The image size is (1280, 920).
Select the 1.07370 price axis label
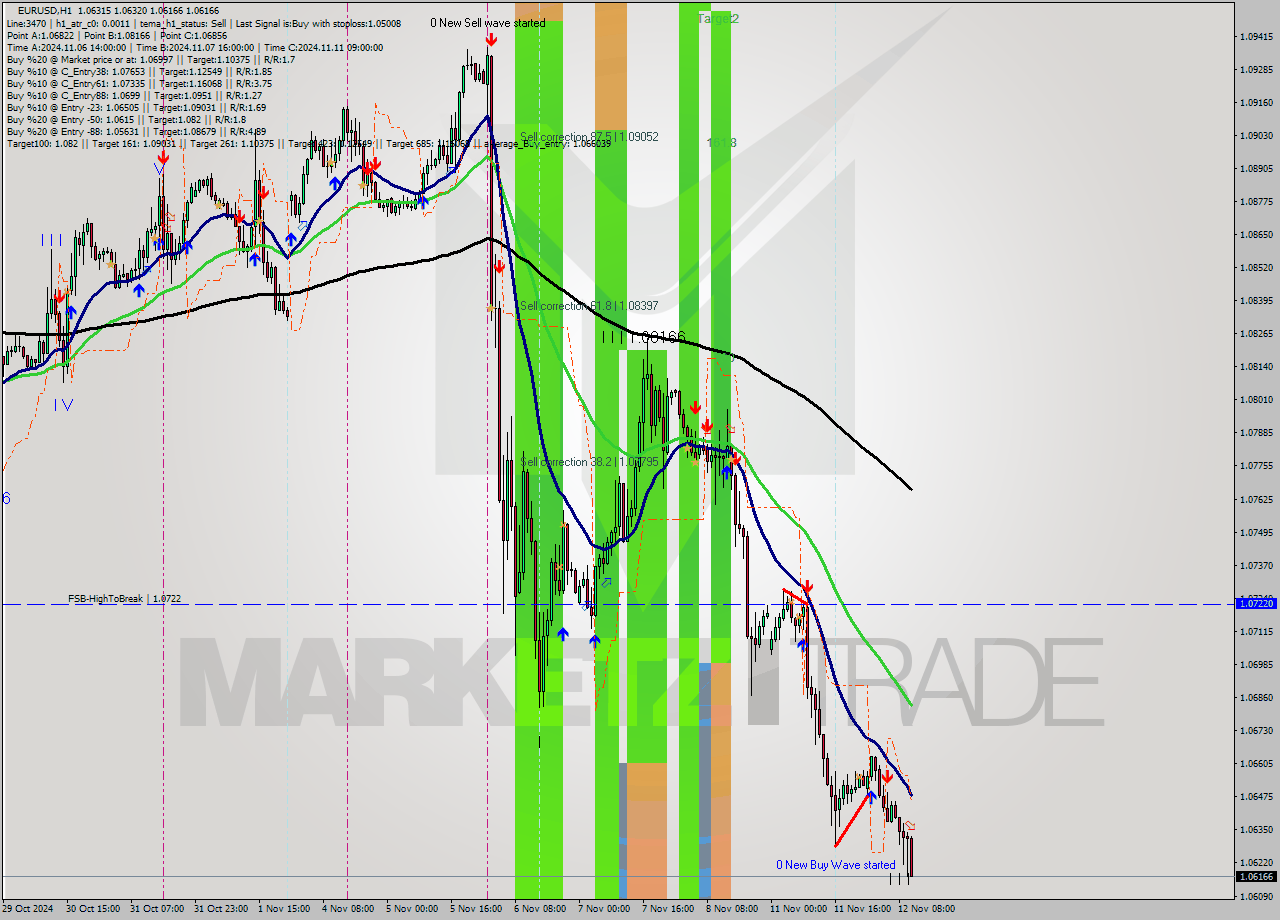(1256, 565)
